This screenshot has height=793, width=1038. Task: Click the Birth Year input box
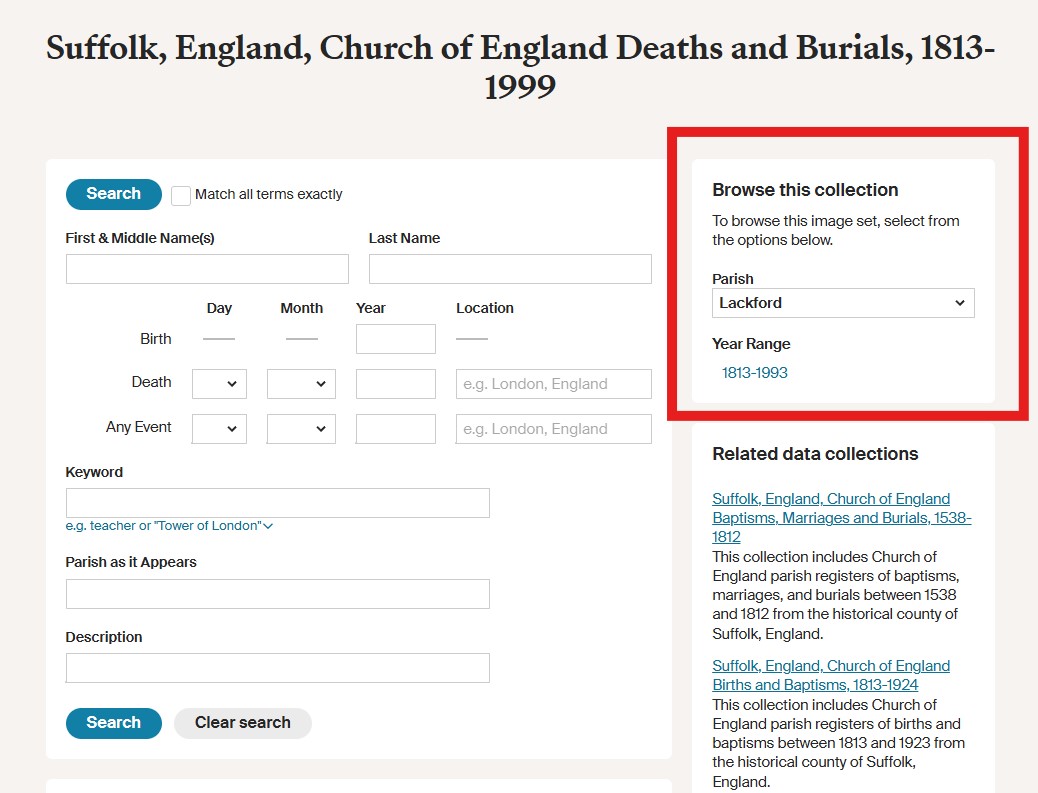[395, 339]
